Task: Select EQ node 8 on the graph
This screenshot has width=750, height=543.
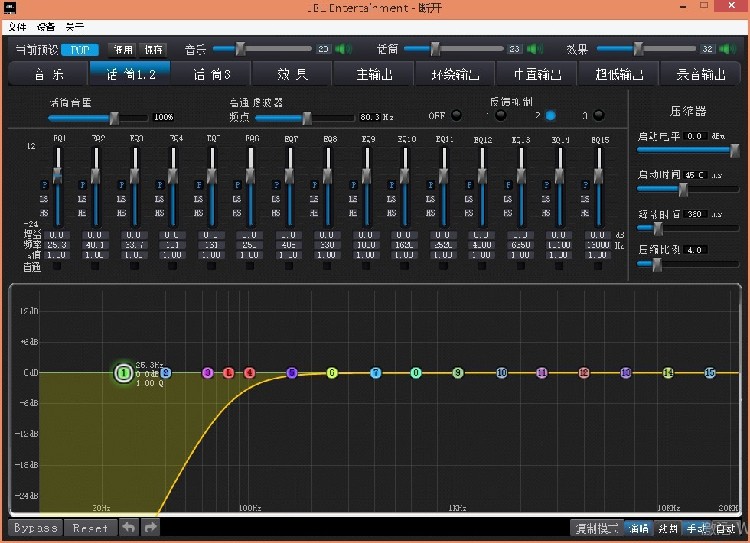Action: [x=416, y=373]
